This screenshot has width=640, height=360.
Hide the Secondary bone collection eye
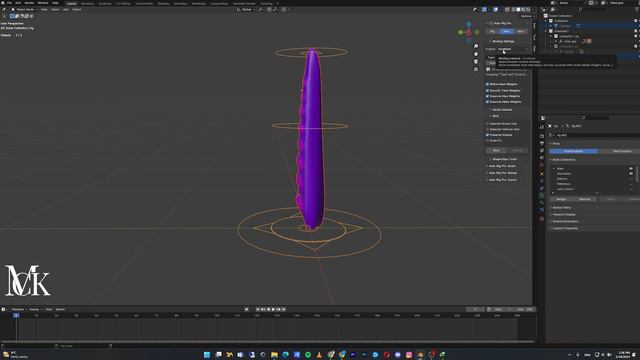tap(631, 173)
